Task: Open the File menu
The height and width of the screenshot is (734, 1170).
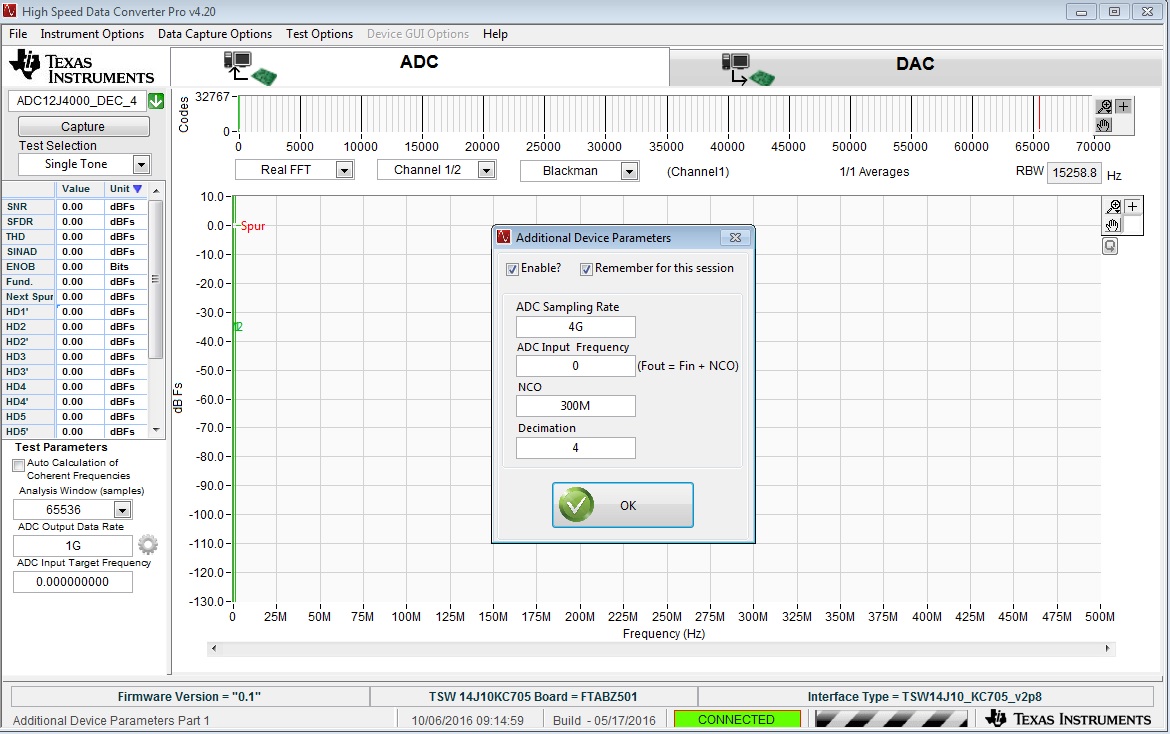Action: coord(18,34)
